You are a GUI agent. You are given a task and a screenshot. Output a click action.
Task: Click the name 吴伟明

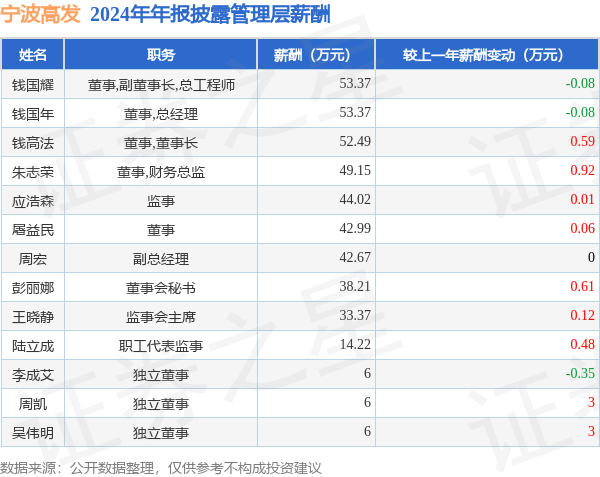coord(33,433)
